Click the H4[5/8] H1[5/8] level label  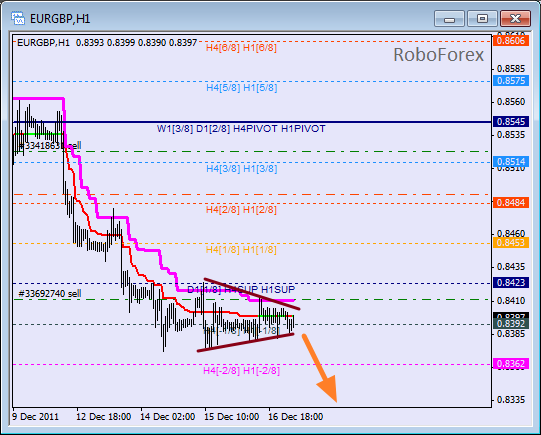pos(242,88)
